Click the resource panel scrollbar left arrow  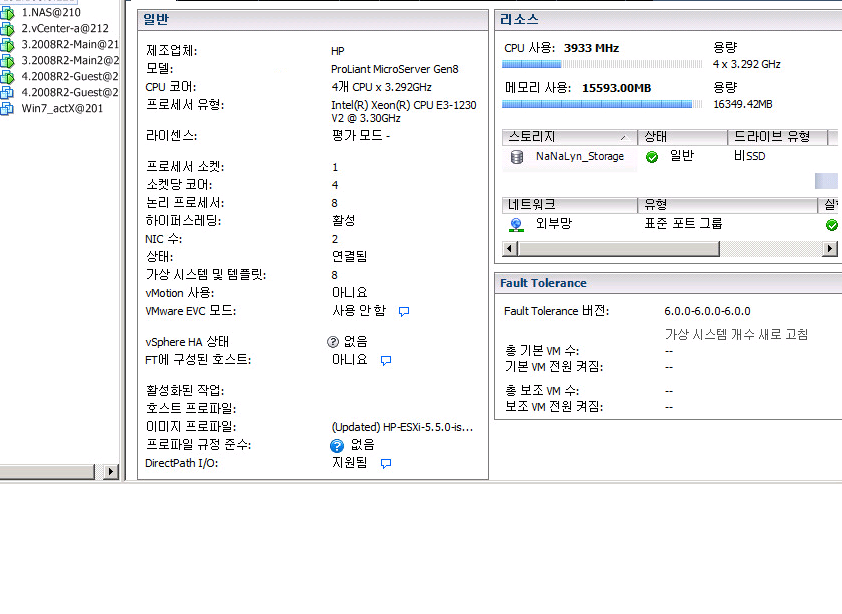point(510,249)
